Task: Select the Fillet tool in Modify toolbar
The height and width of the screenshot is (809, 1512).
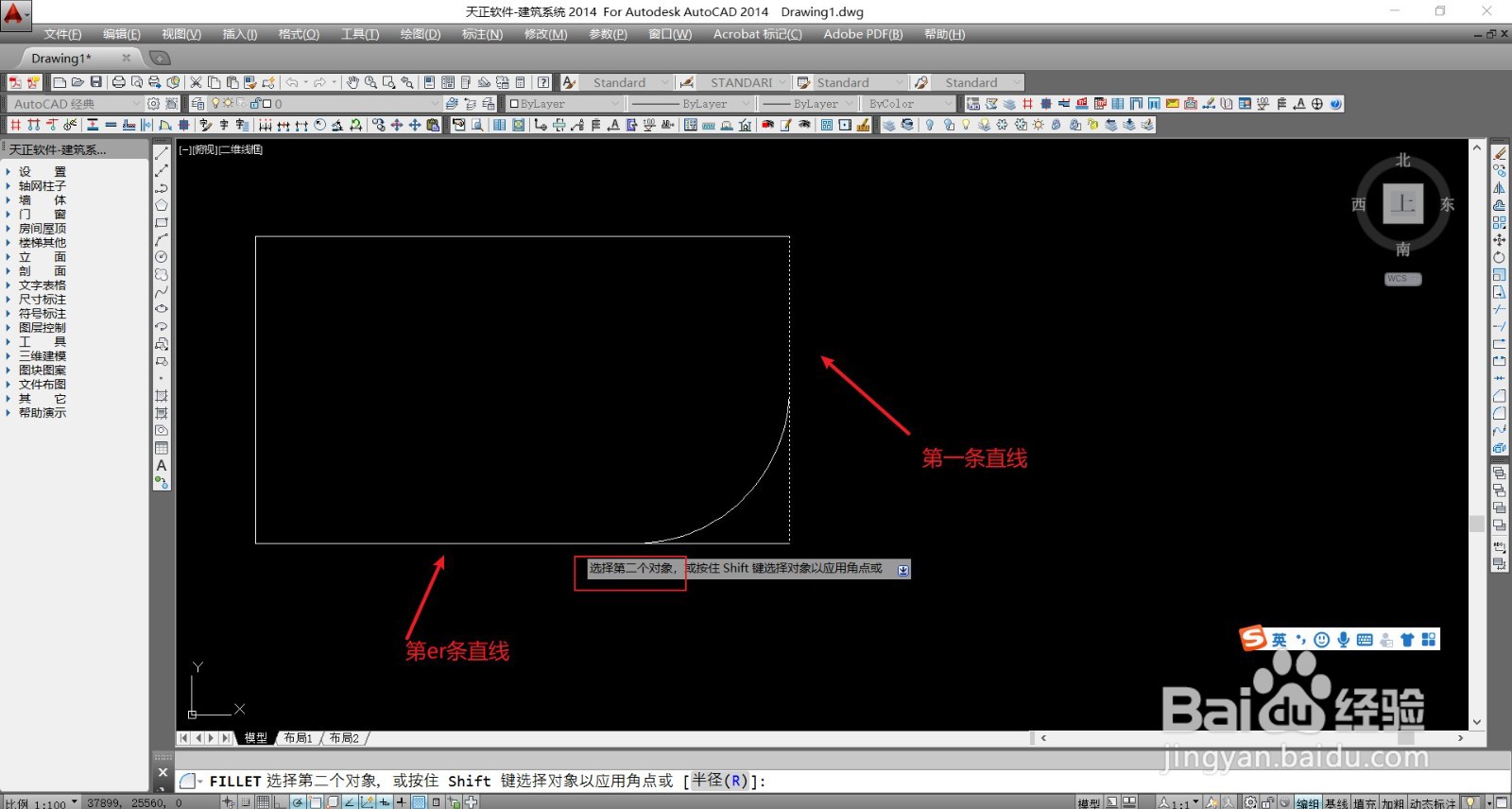Action: [1500, 414]
